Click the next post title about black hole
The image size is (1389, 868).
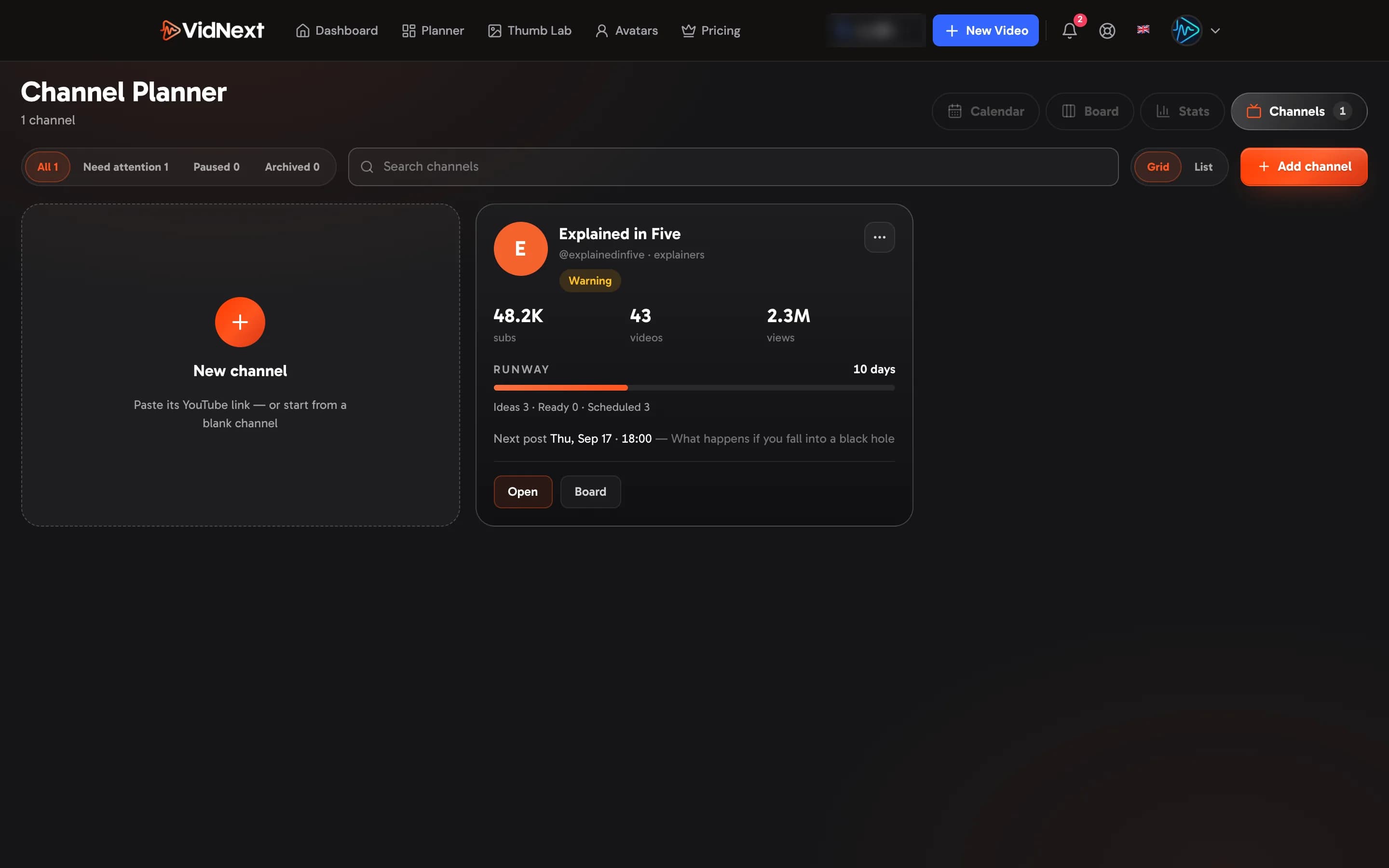click(x=782, y=439)
